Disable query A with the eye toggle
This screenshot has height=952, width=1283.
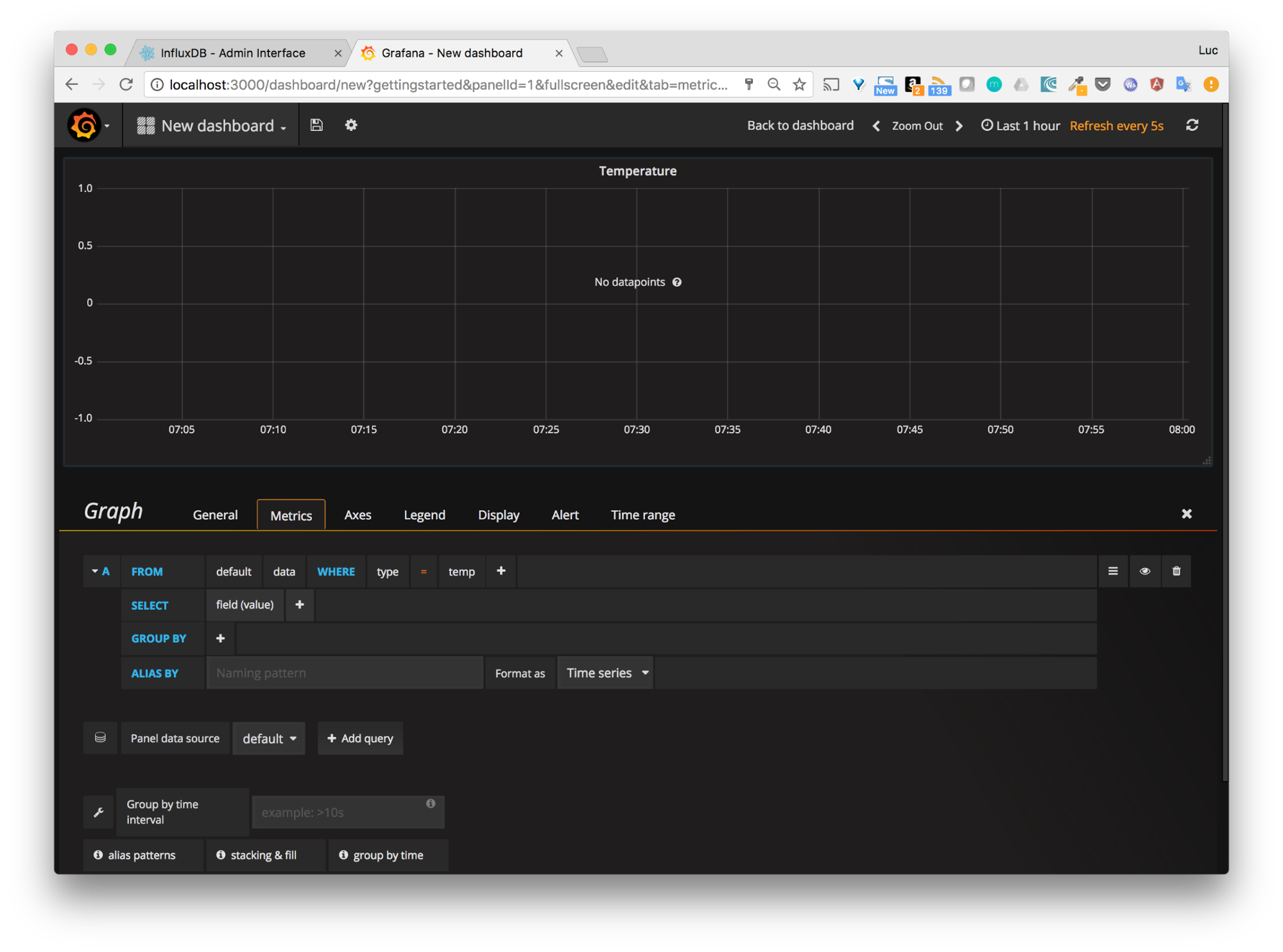coord(1145,571)
